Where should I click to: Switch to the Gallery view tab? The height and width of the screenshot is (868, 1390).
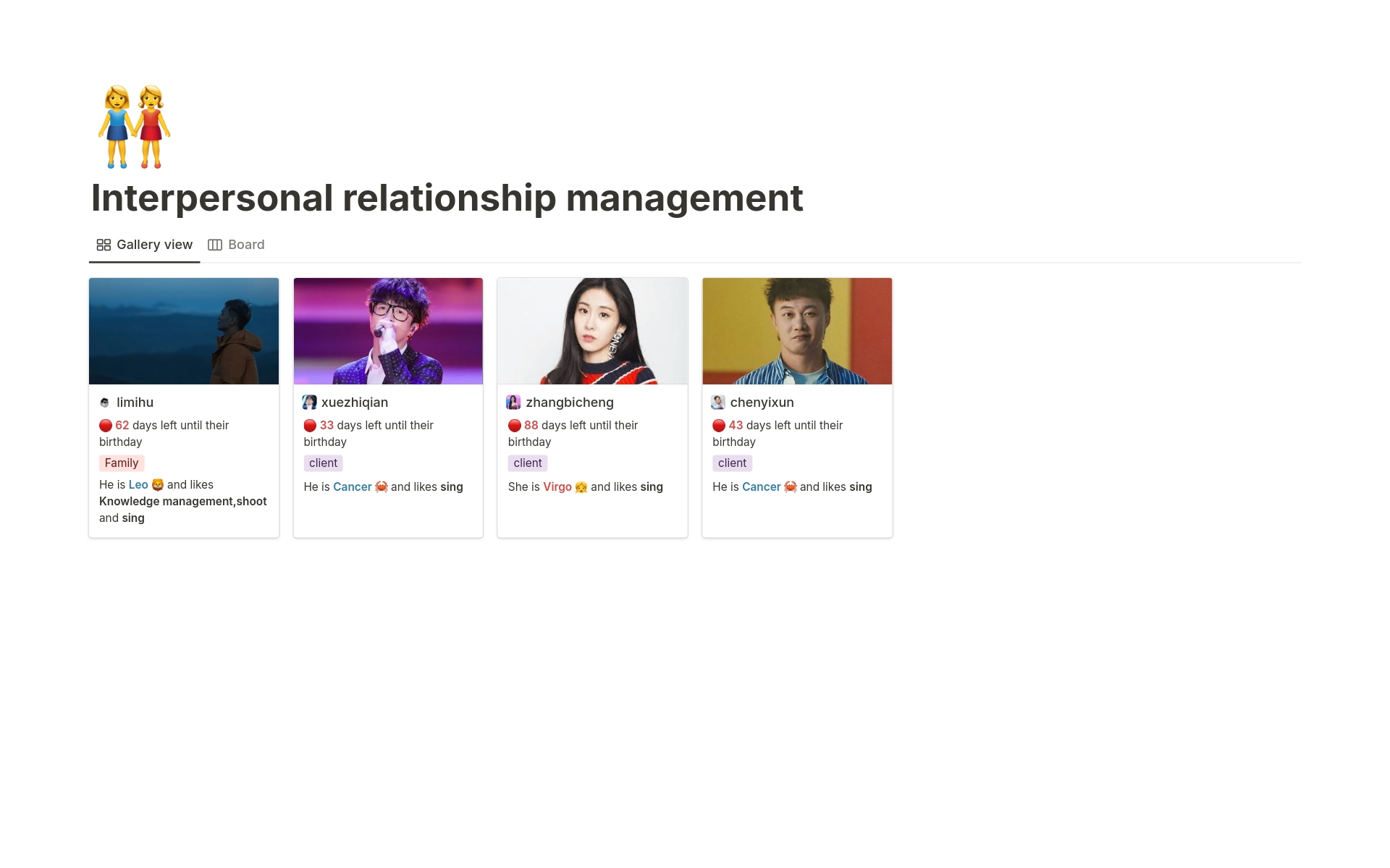pyautogui.click(x=153, y=245)
